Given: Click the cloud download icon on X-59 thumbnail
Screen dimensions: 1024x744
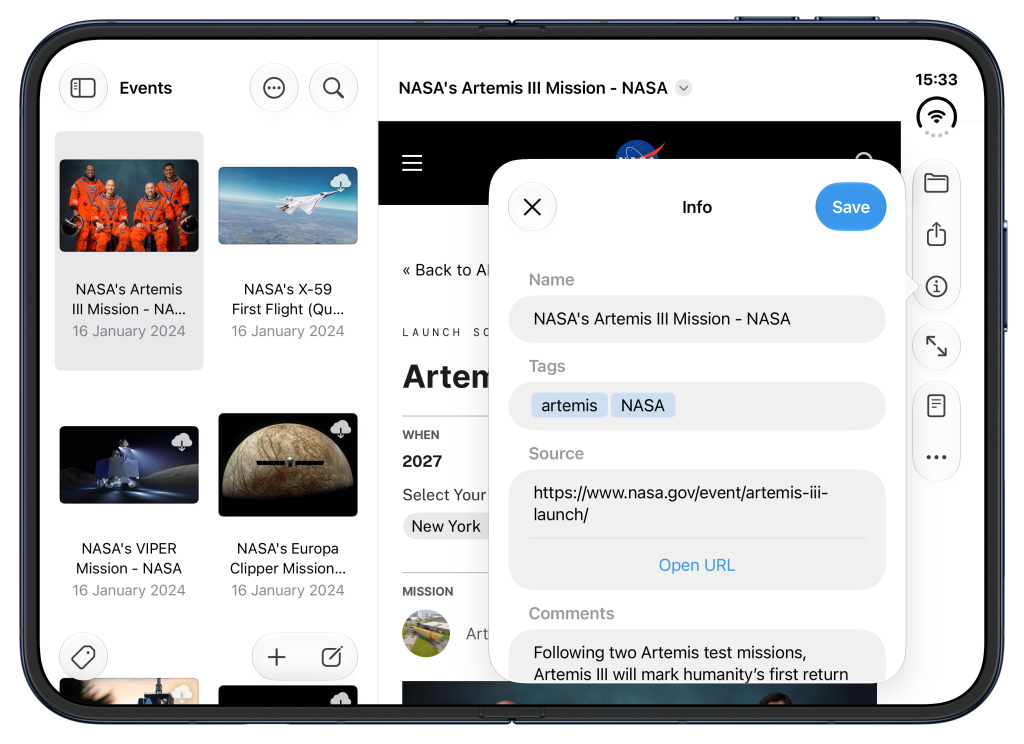Looking at the screenshot, I should 340,182.
